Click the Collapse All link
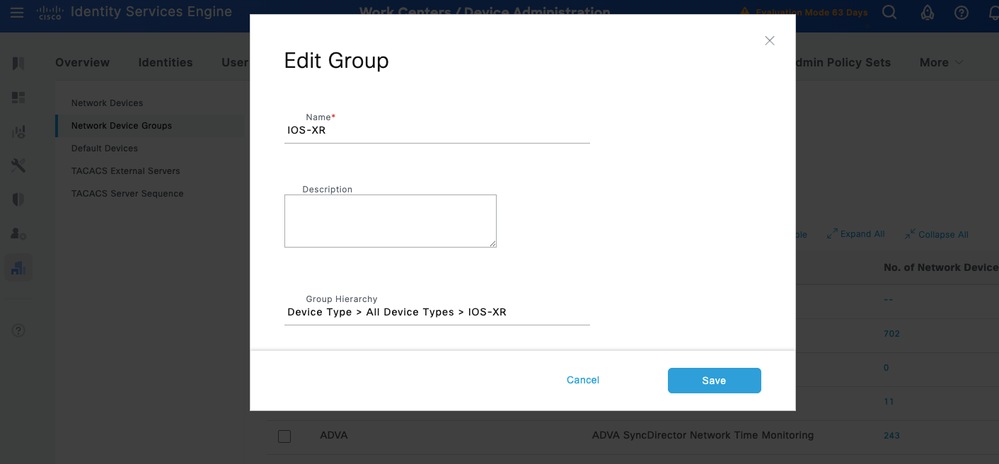 [943, 235]
